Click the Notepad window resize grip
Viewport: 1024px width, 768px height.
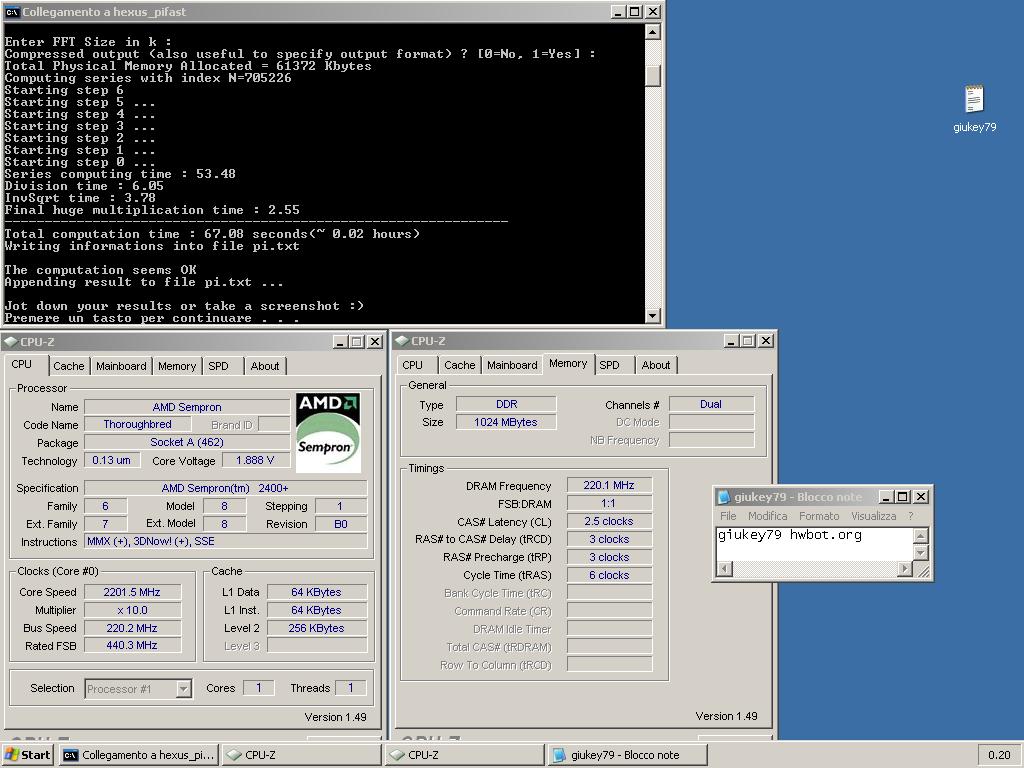pos(922,570)
